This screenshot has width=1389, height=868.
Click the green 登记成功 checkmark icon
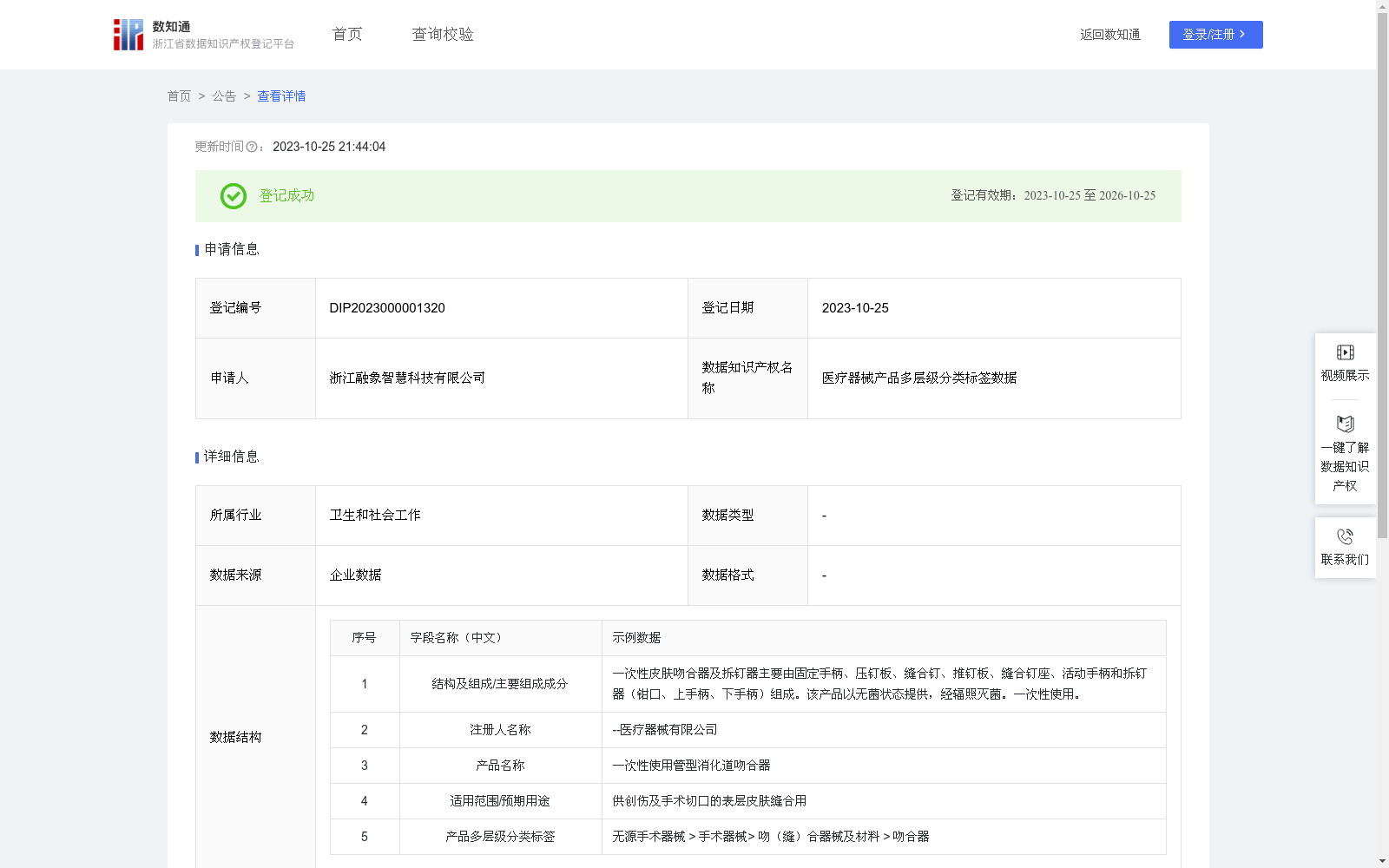click(234, 196)
